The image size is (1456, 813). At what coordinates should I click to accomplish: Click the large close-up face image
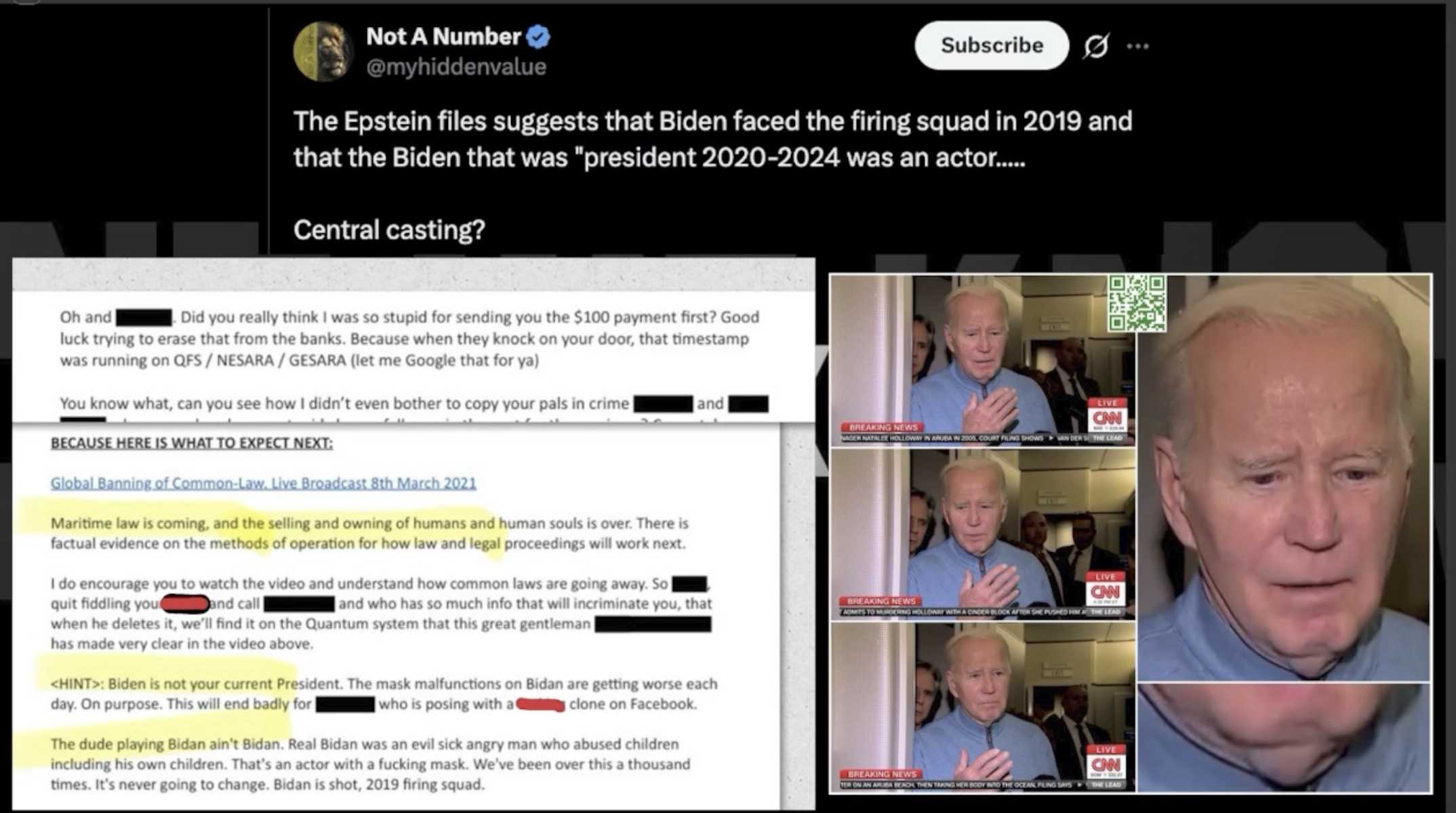1284,478
